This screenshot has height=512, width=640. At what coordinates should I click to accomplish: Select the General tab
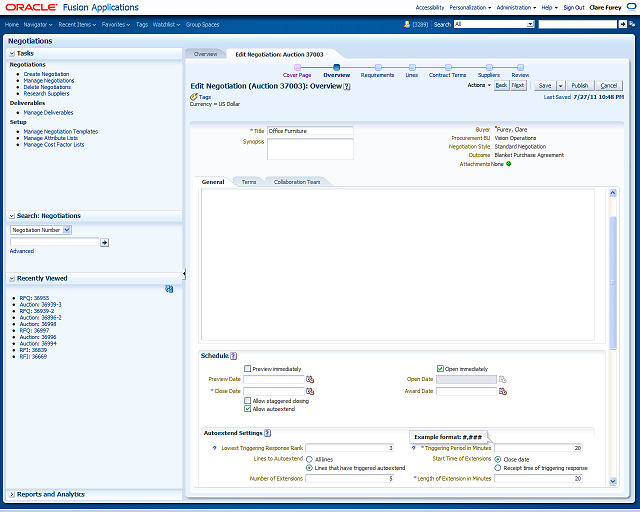pyautogui.click(x=213, y=182)
